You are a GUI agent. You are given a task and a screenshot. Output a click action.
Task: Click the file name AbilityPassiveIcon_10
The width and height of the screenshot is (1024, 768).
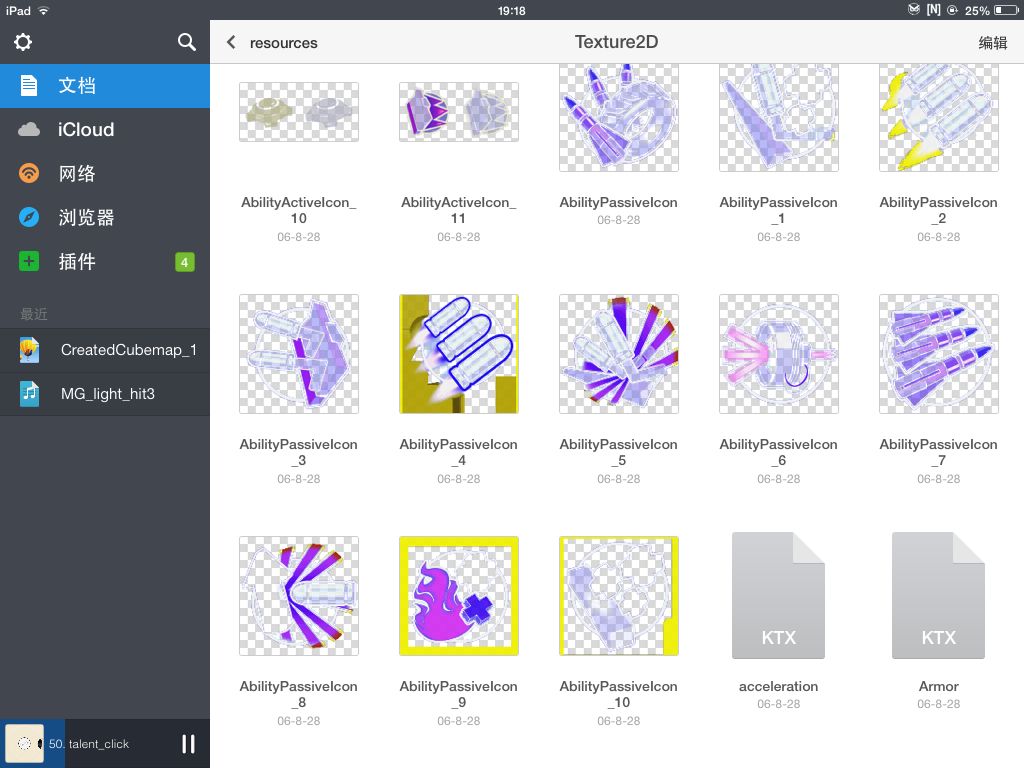click(618, 694)
